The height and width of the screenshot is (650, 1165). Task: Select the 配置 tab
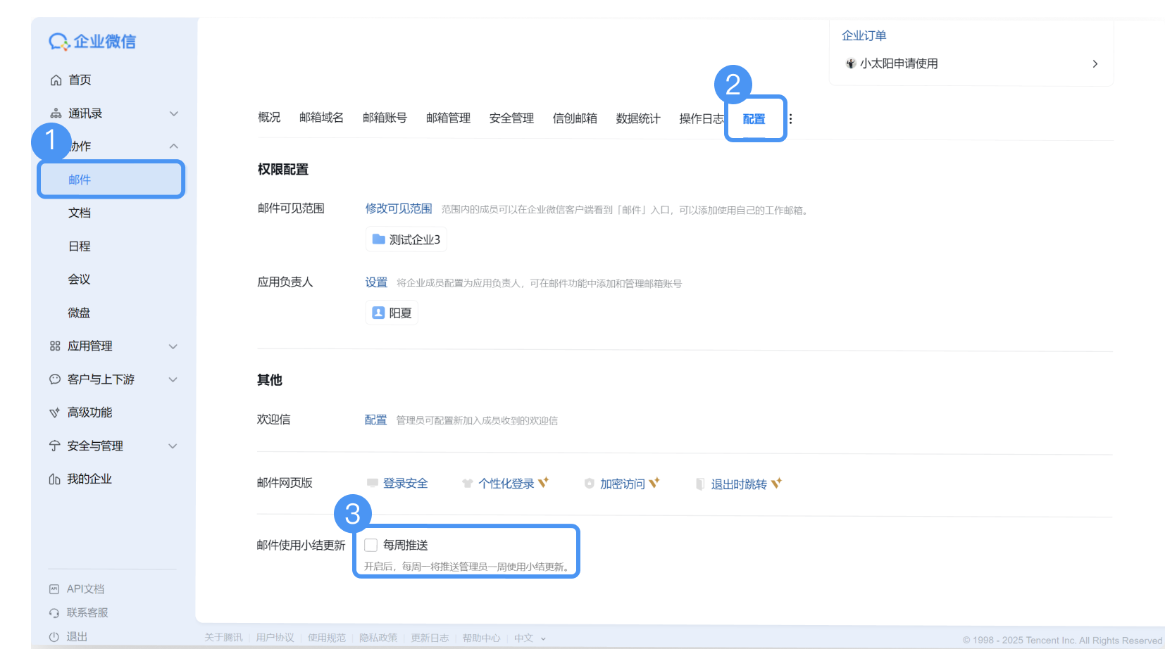[x=754, y=119]
